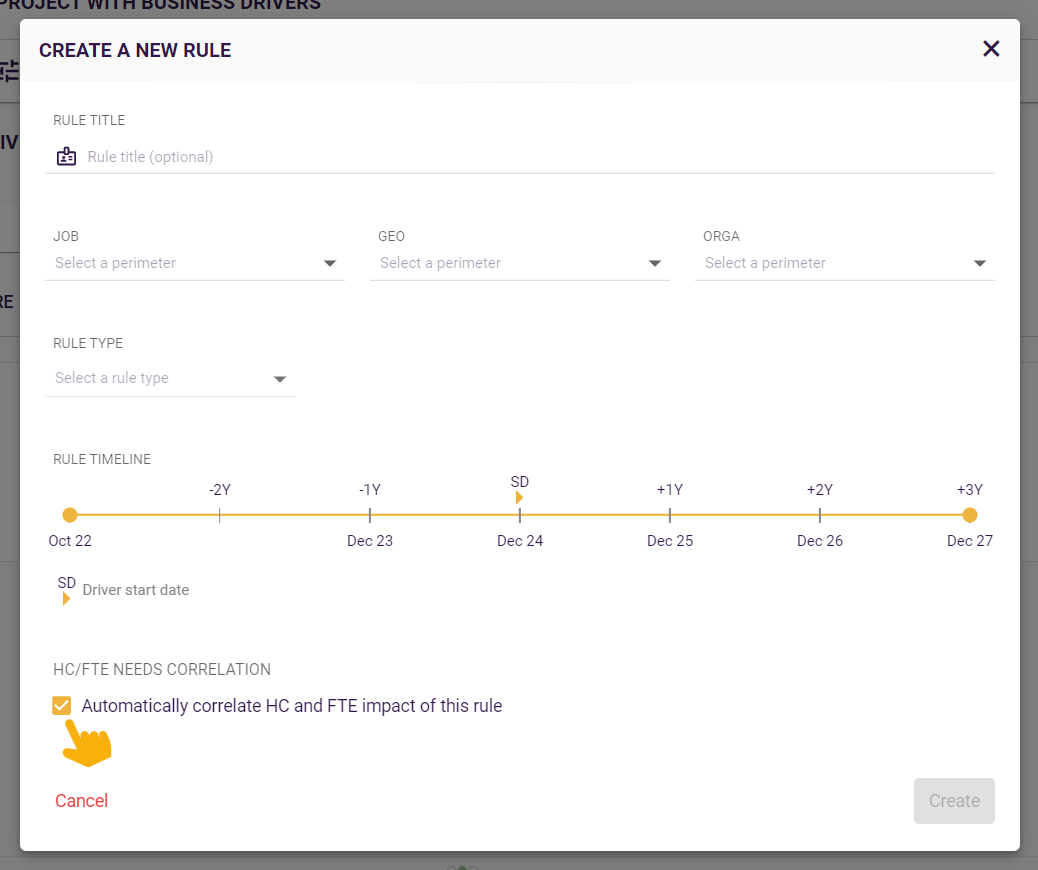The image size is (1038, 870).
Task: Click the +1Y tick on the timeline
Action: click(670, 515)
